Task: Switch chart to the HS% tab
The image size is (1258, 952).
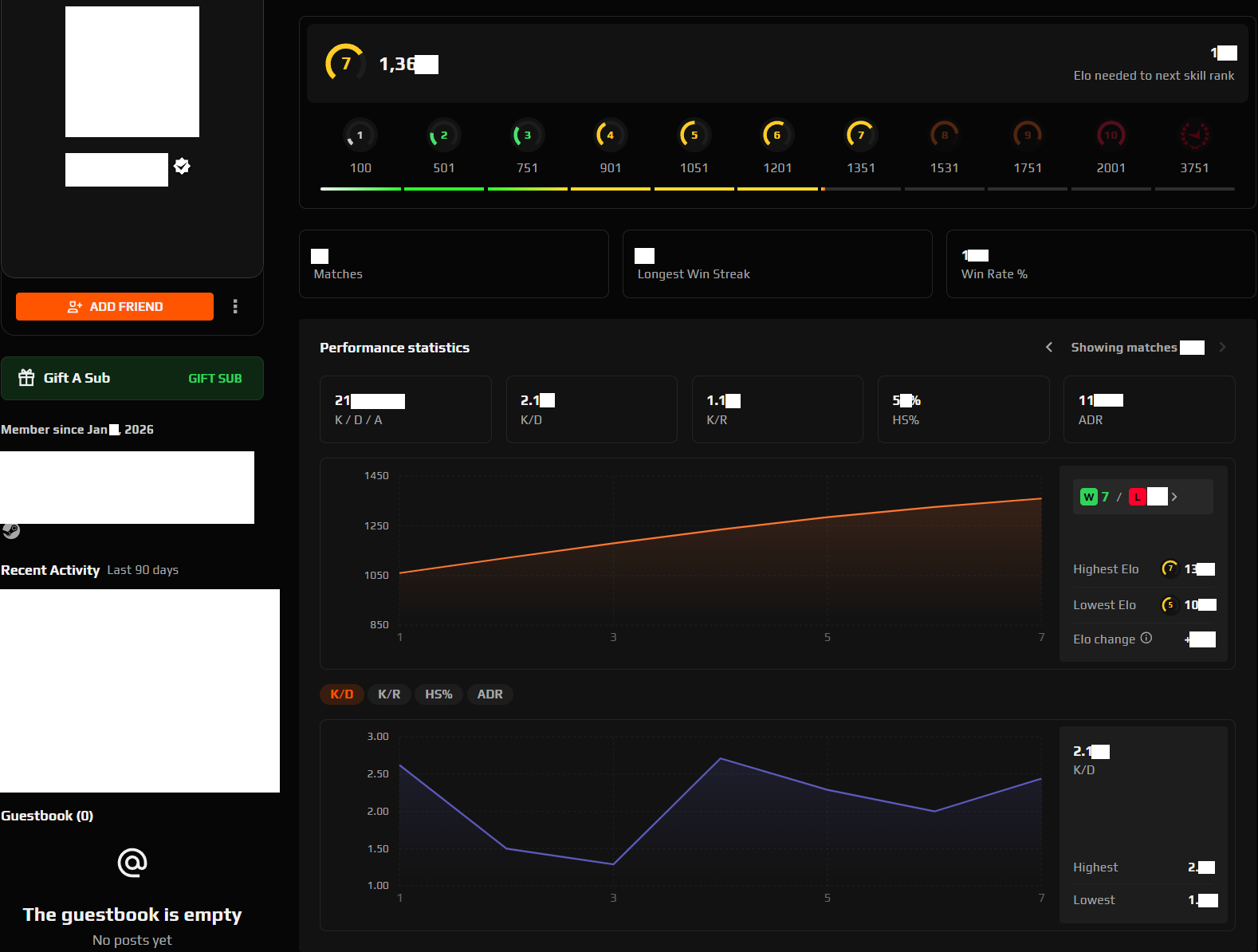Action: pyautogui.click(x=438, y=694)
